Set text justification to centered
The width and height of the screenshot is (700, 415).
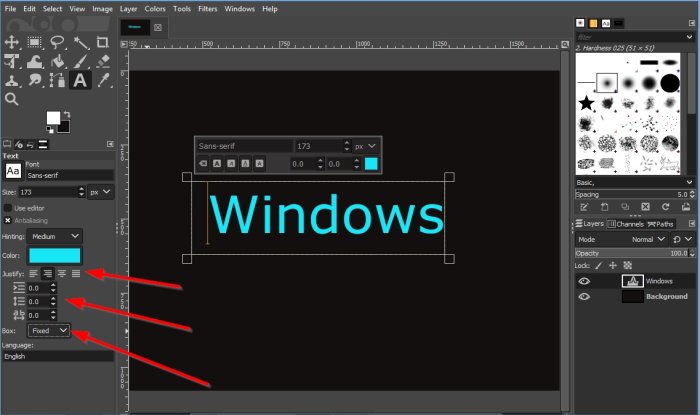[62, 274]
